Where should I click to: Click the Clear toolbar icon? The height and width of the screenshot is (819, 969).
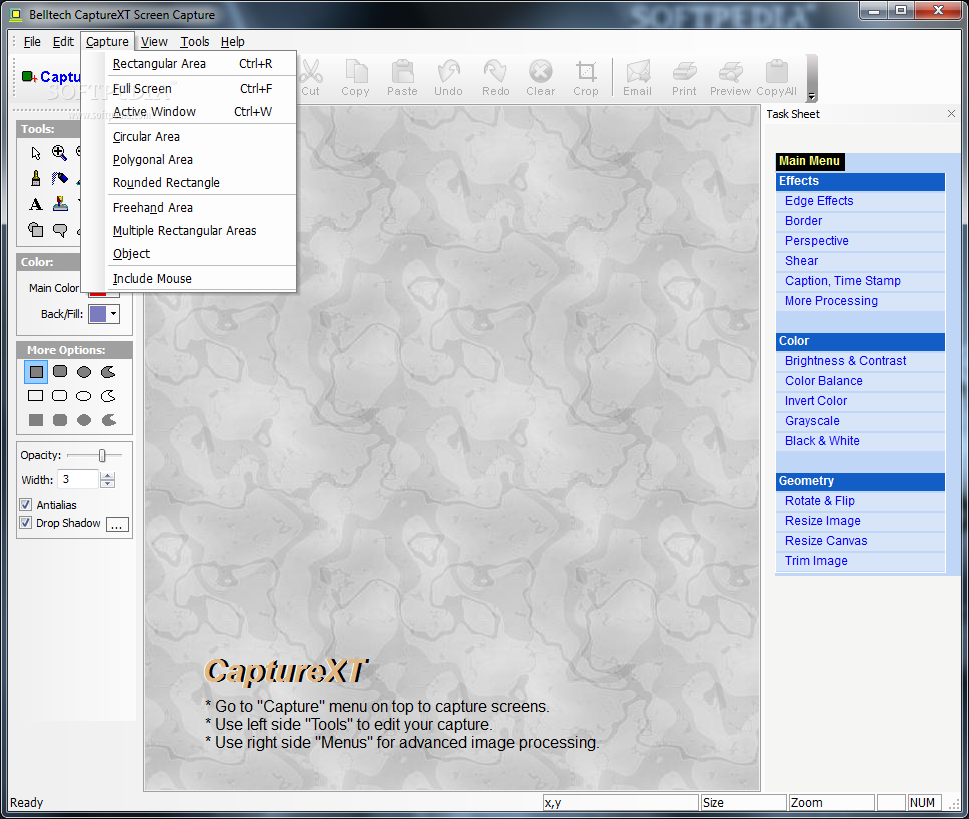pyautogui.click(x=541, y=78)
